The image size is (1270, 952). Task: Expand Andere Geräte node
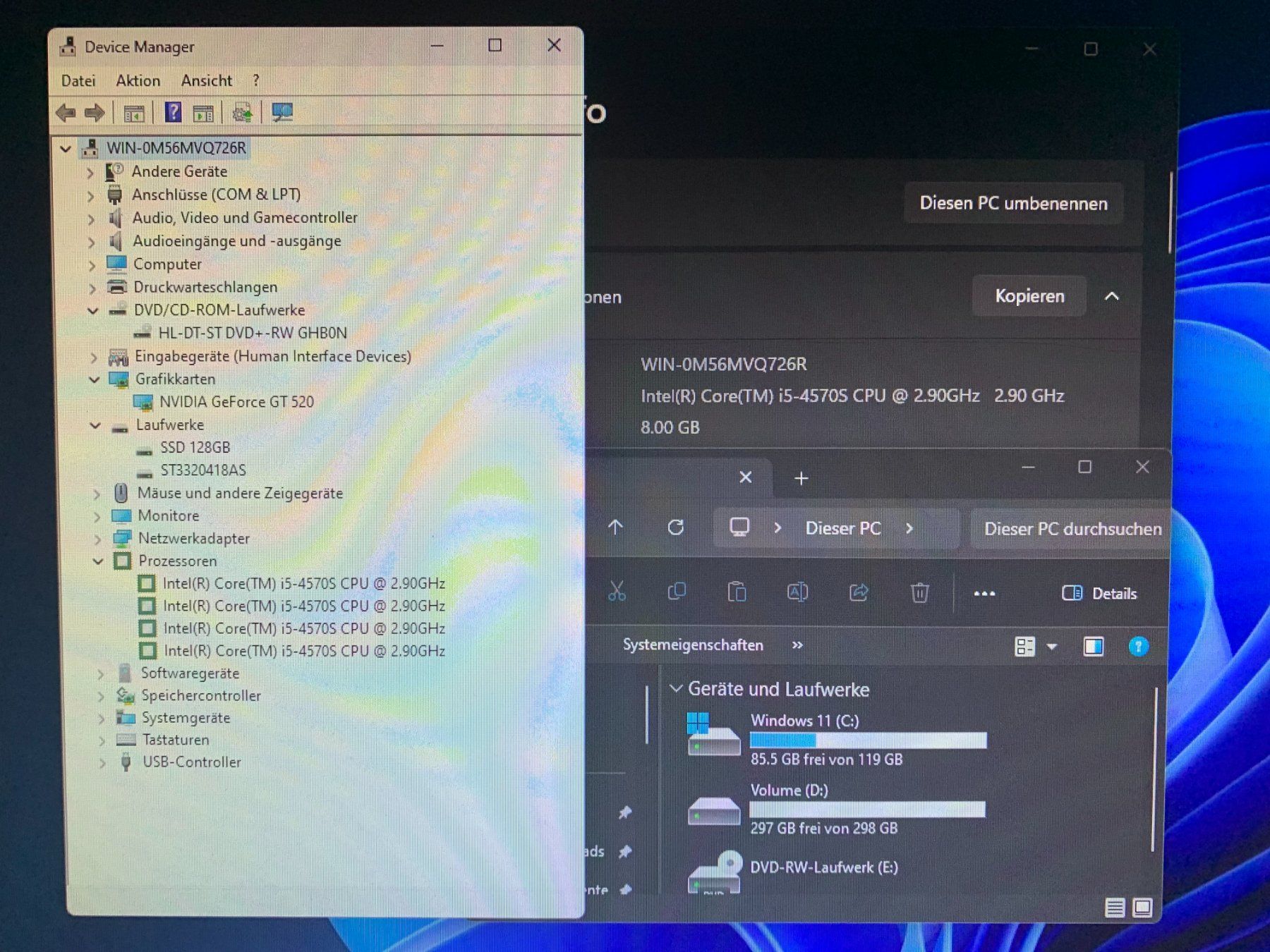[90, 172]
